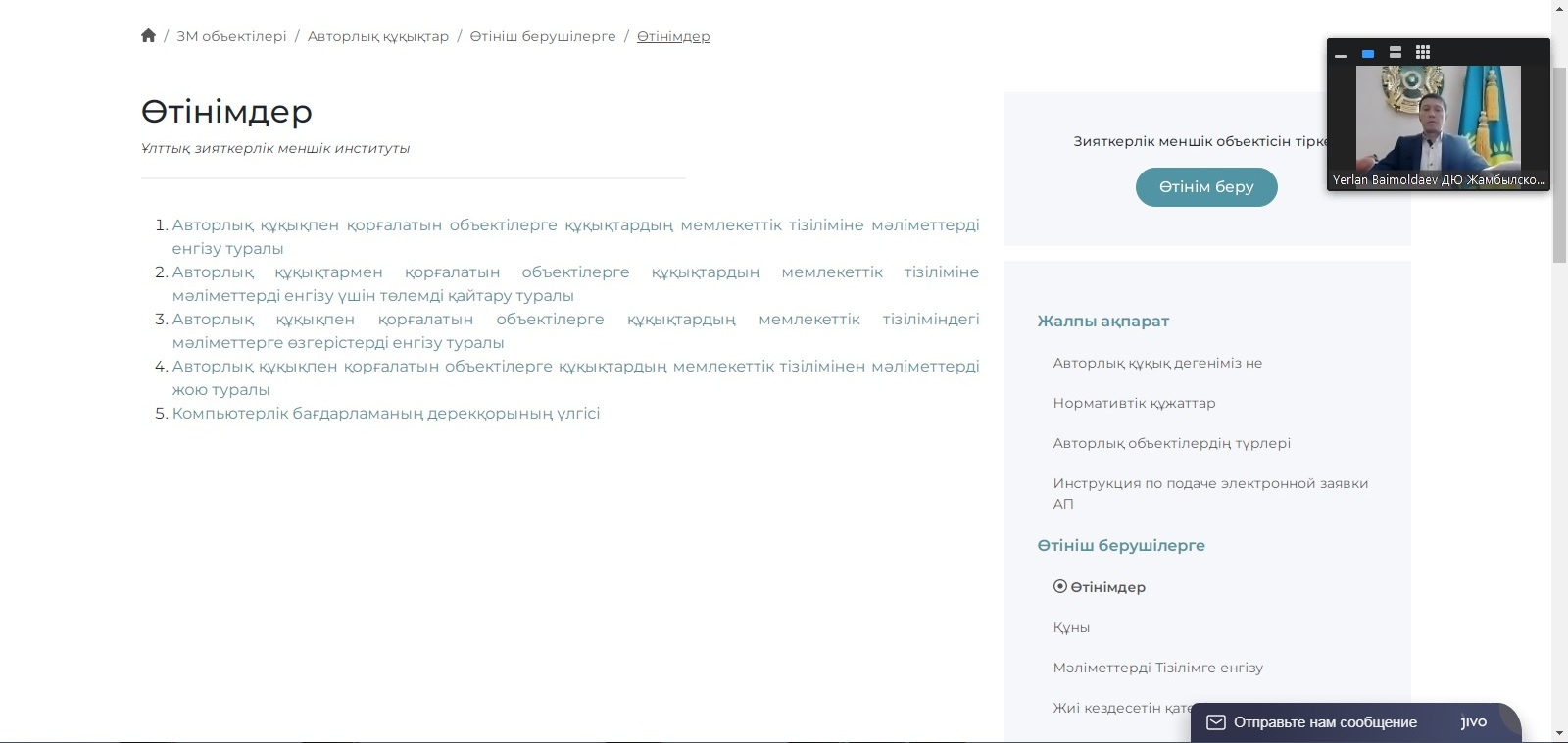Click the jivo logo in chat widget

(1473, 722)
